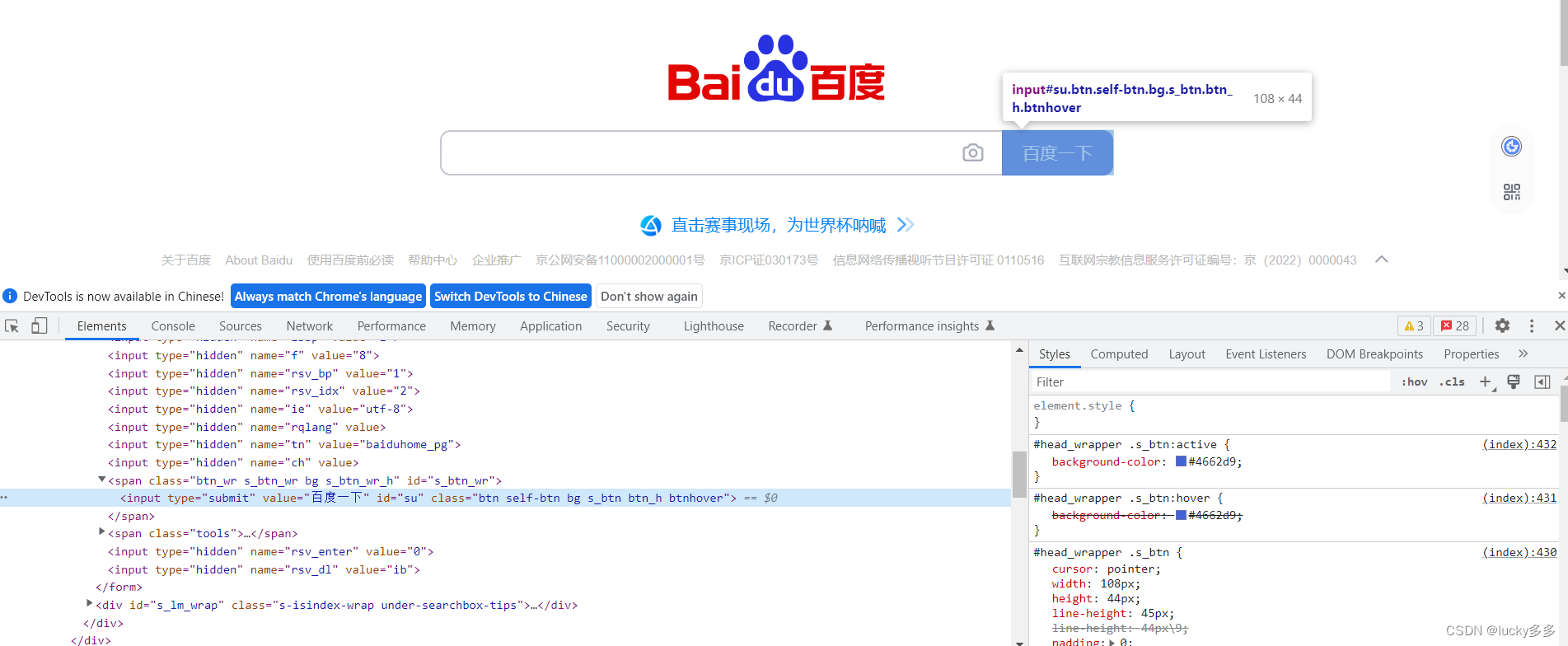
Task: Click the 直击赛事现场 headline link
Action: click(779, 226)
